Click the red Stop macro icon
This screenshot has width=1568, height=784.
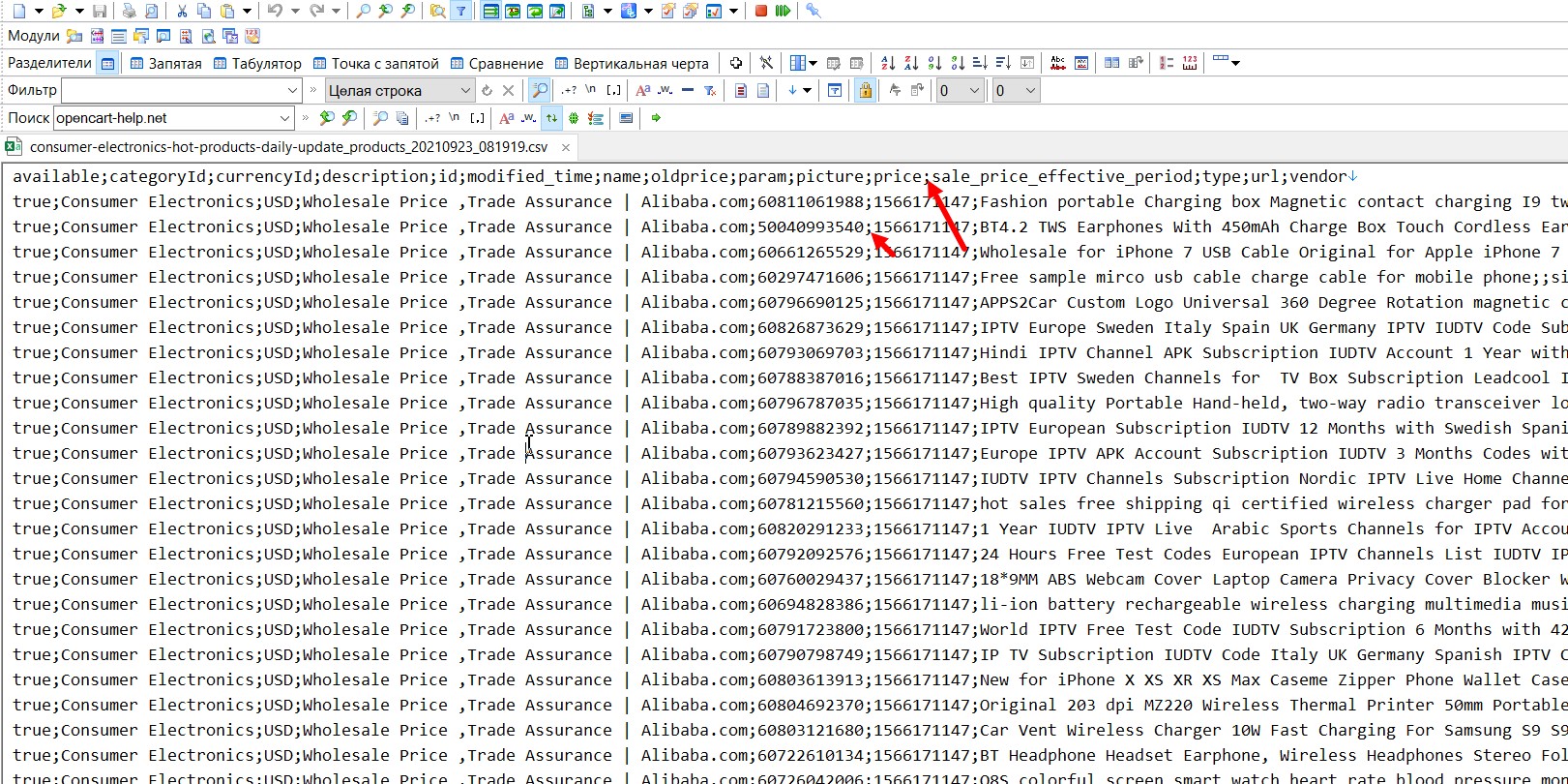[761, 11]
